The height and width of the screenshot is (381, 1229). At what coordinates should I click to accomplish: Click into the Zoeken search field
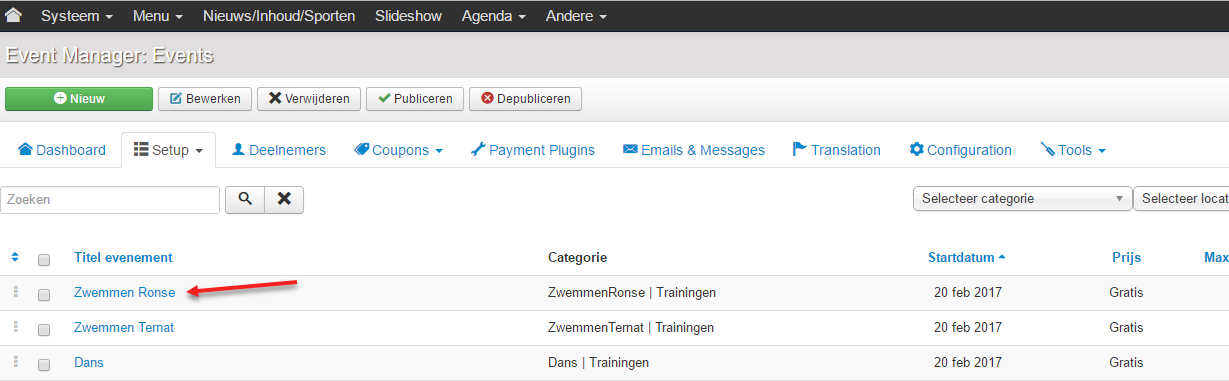[x=110, y=199]
